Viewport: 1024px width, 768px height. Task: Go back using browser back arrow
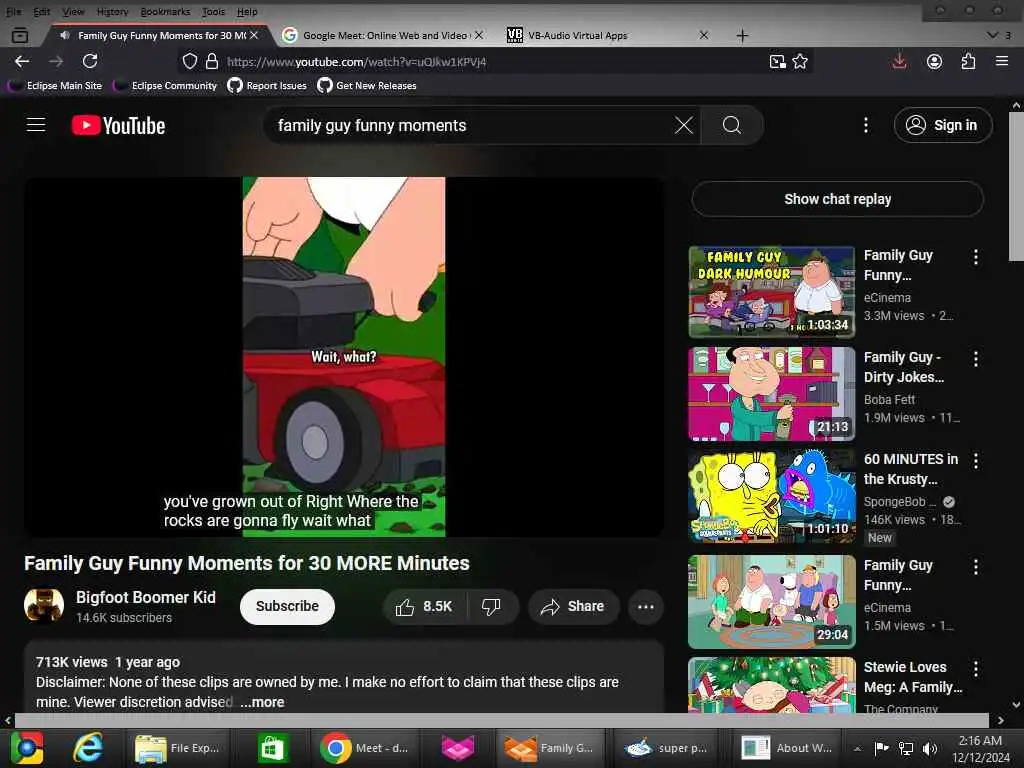pyautogui.click(x=22, y=61)
